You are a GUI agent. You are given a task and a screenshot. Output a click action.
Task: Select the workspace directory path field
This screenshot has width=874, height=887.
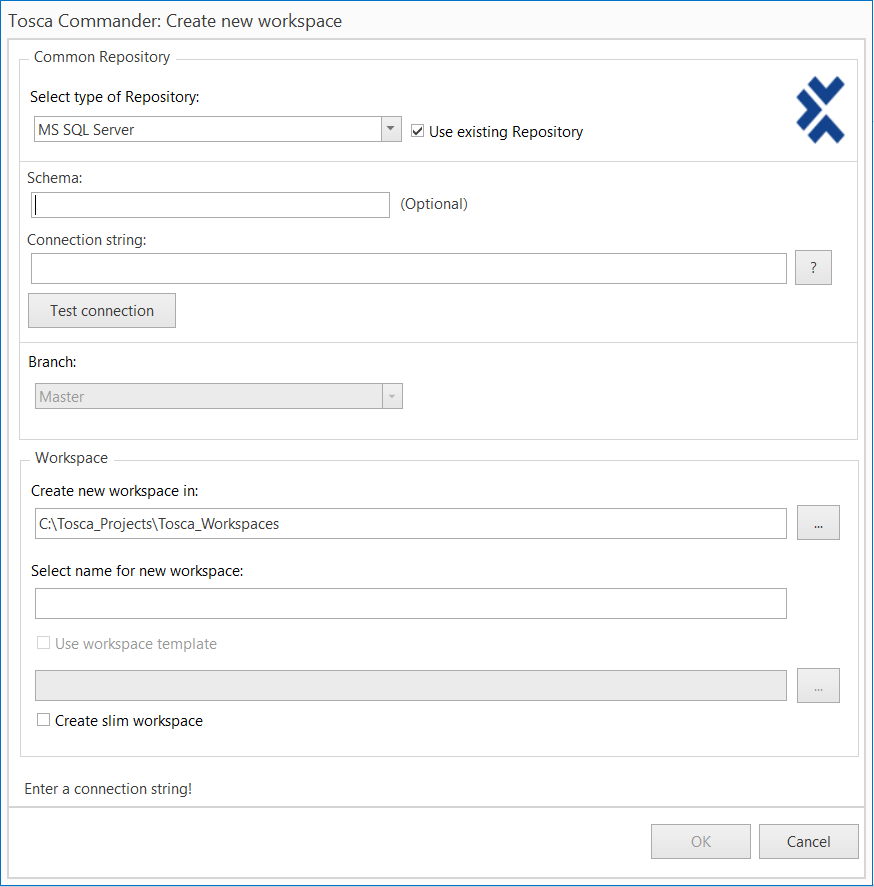coord(408,523)
